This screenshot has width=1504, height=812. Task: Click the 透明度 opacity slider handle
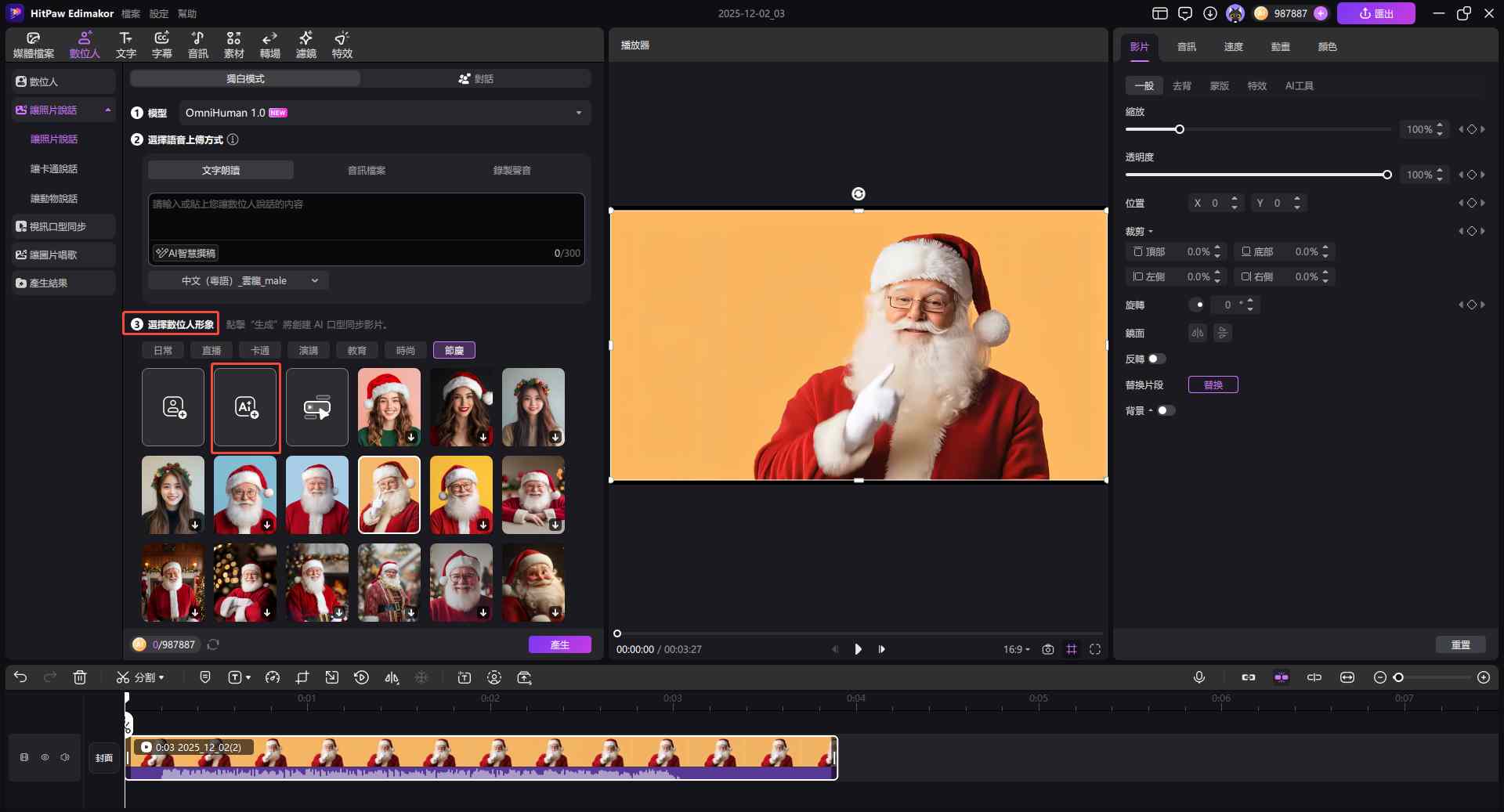pos(1386,175)
